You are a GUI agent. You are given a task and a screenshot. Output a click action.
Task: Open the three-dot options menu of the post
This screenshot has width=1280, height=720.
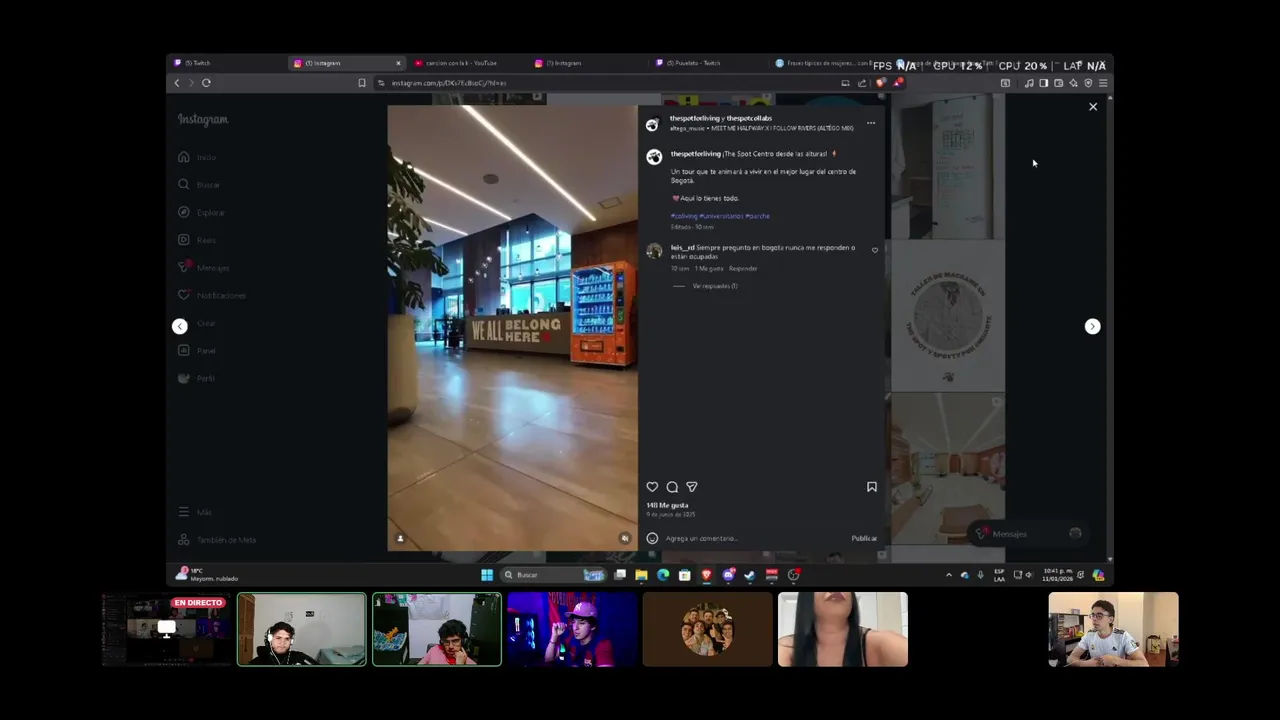[870, 123]
